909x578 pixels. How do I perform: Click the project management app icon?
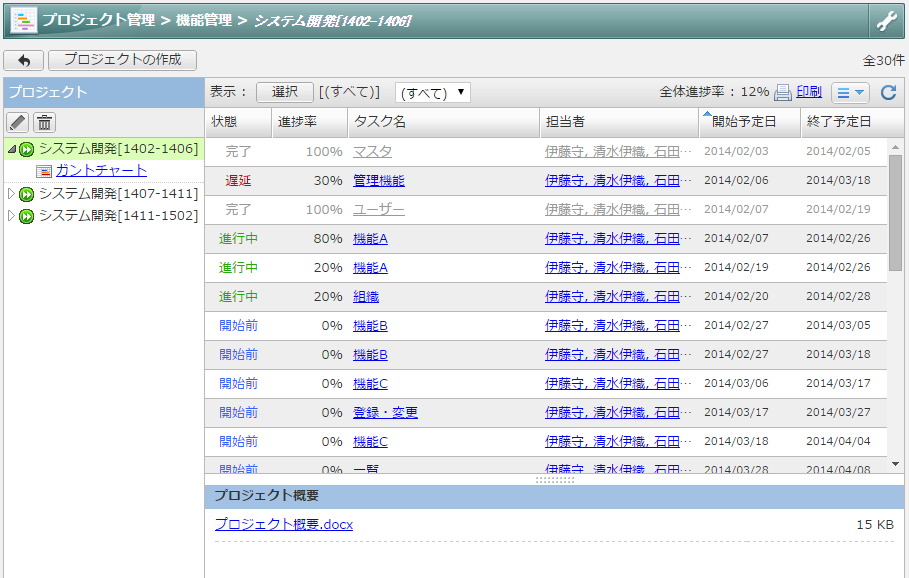pos(22,21)
